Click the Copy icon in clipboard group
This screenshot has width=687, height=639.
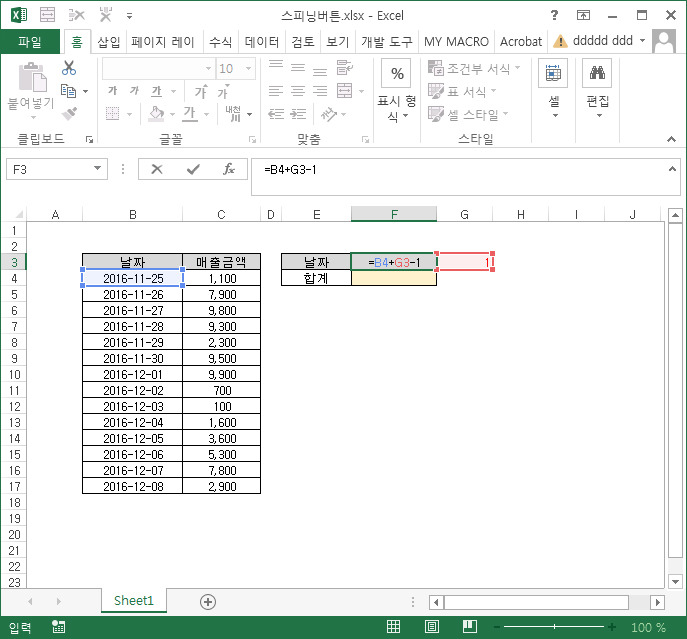[68, 91]
